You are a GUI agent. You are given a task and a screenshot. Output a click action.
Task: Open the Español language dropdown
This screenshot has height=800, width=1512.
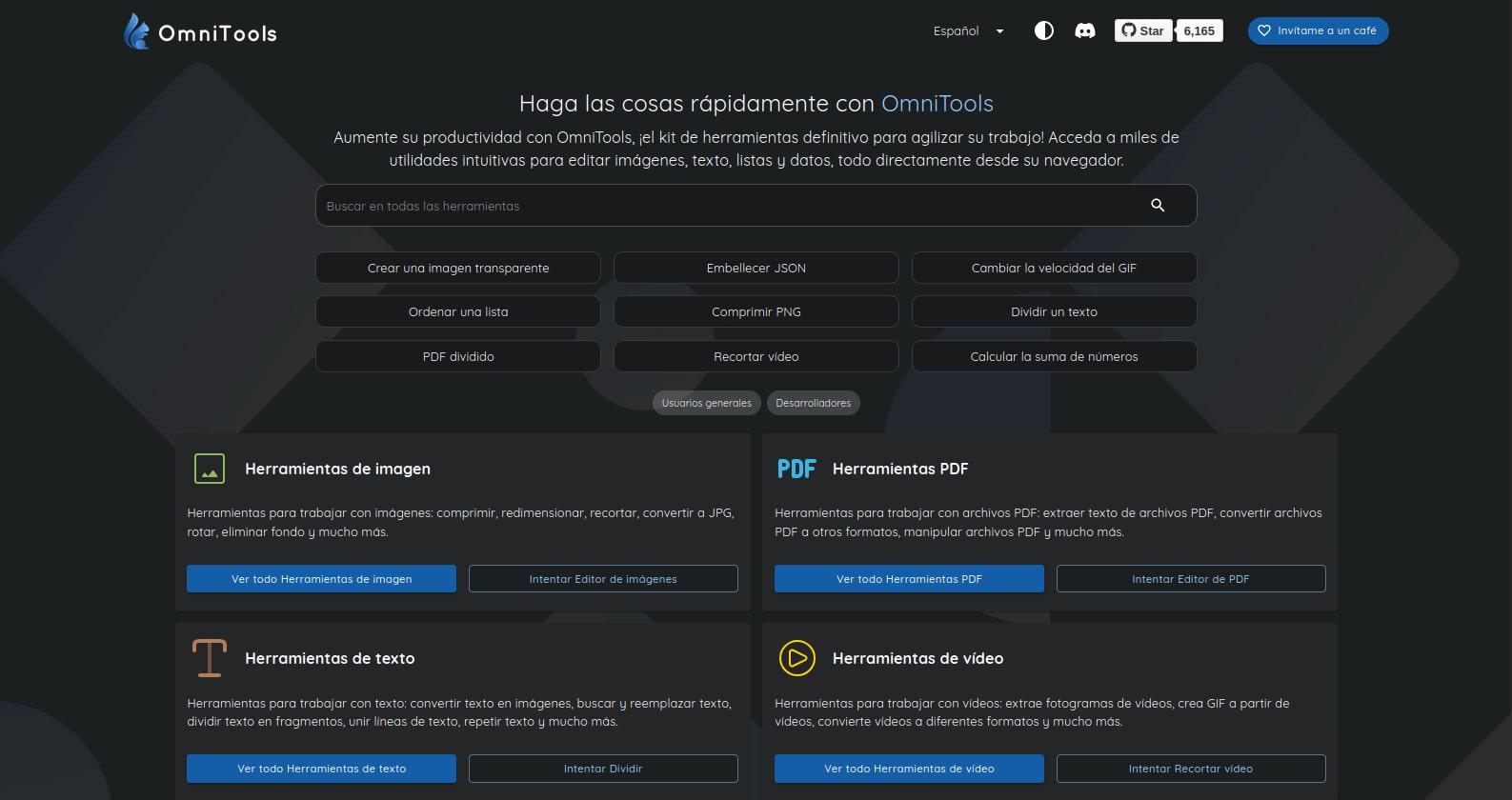(x=968, y=31)
